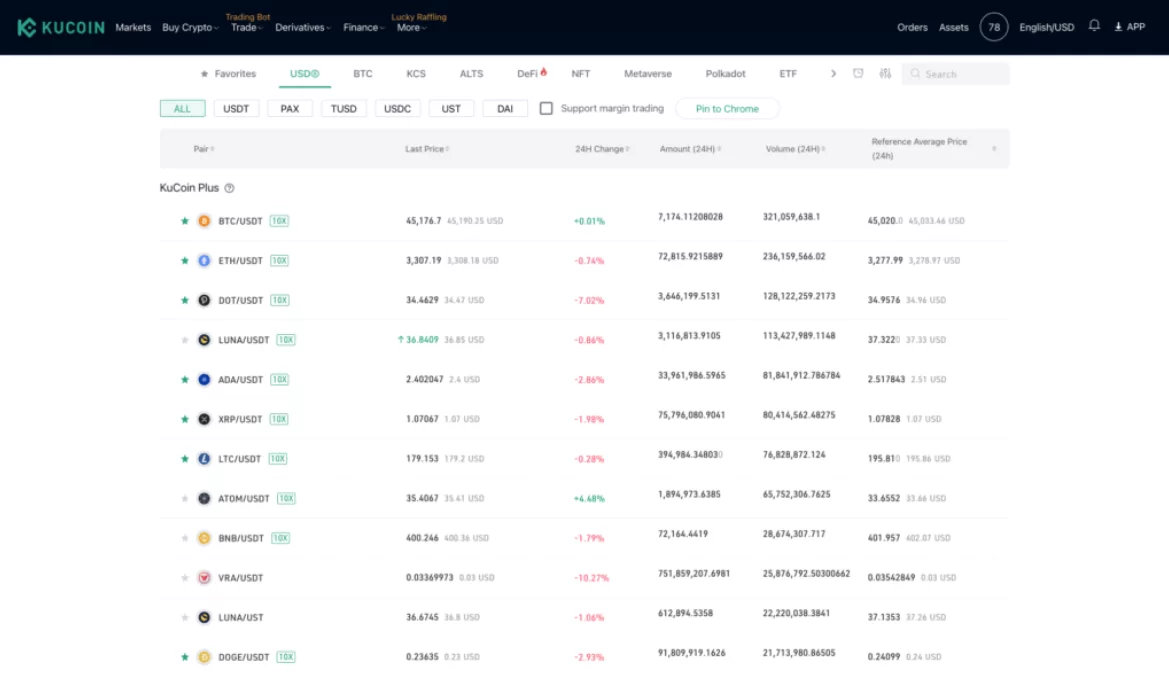Open Orders from the top bar
This screenshot has height=678, width=1169.
(x=912, y=27)
